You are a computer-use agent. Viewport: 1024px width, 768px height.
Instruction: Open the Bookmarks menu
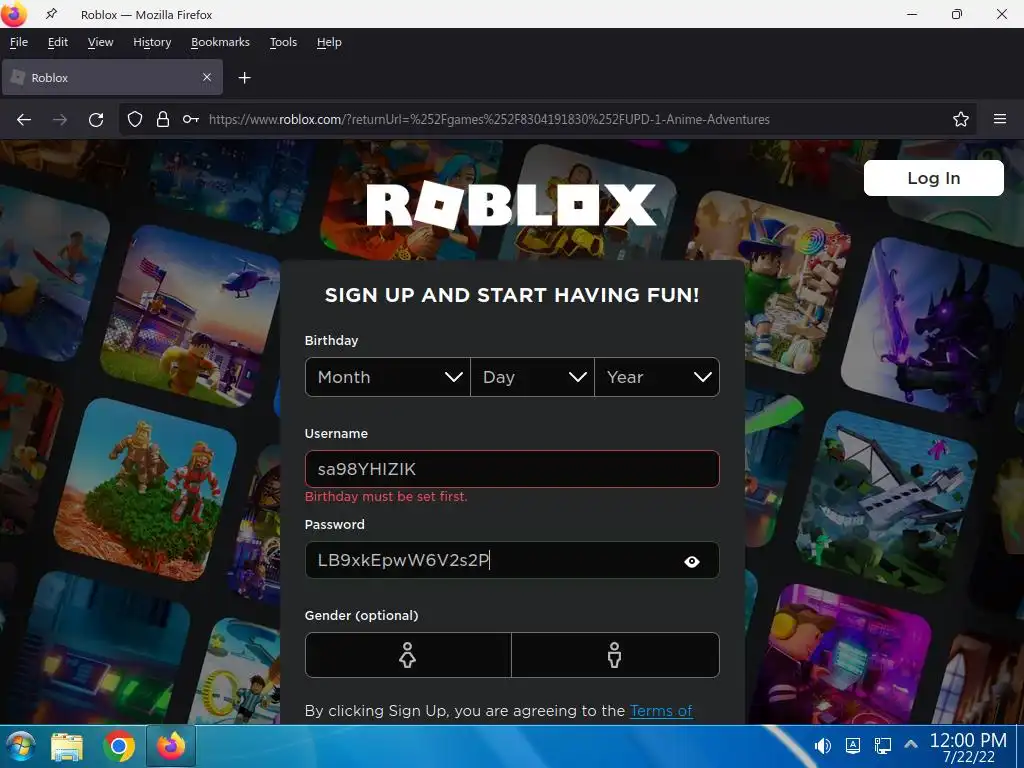220,42
